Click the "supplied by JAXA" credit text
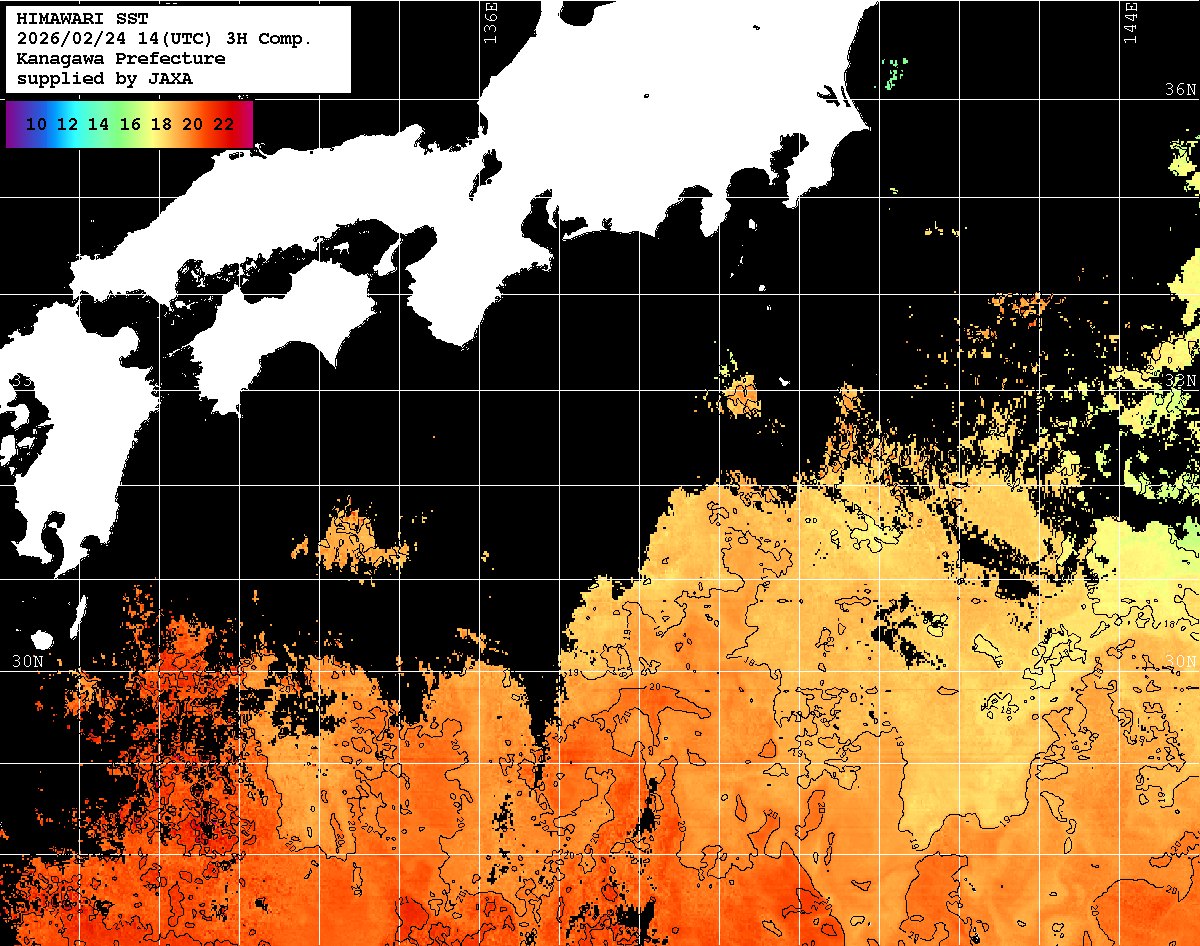 point(104,79)
